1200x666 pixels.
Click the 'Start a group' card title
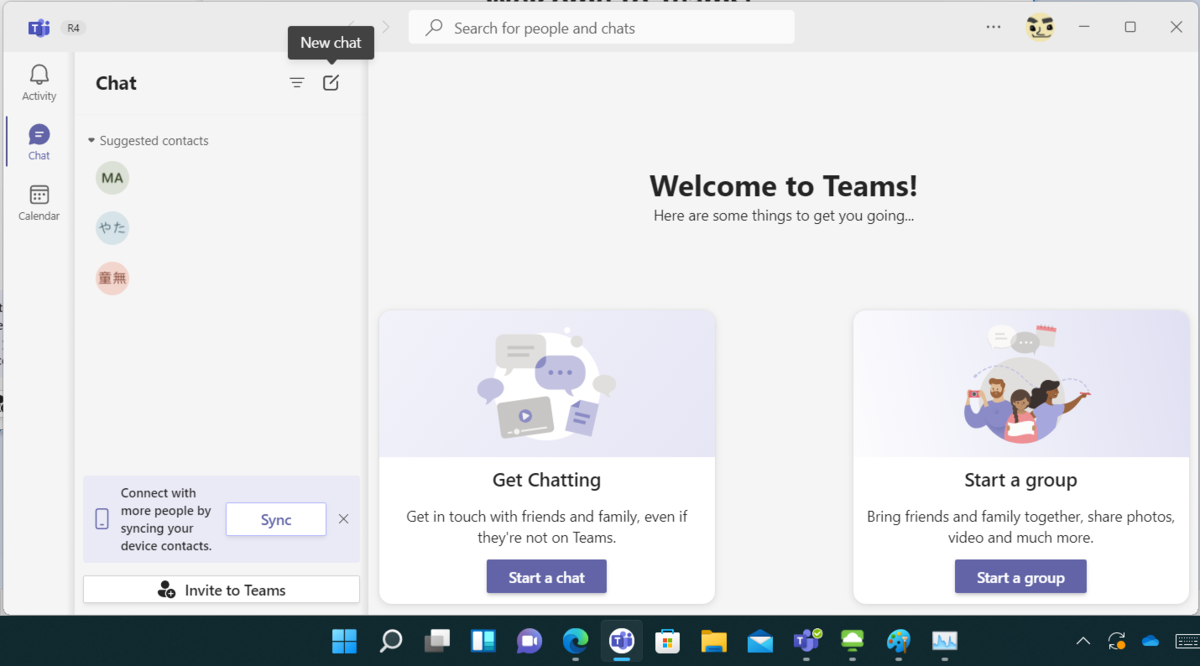coord(1021,480)
